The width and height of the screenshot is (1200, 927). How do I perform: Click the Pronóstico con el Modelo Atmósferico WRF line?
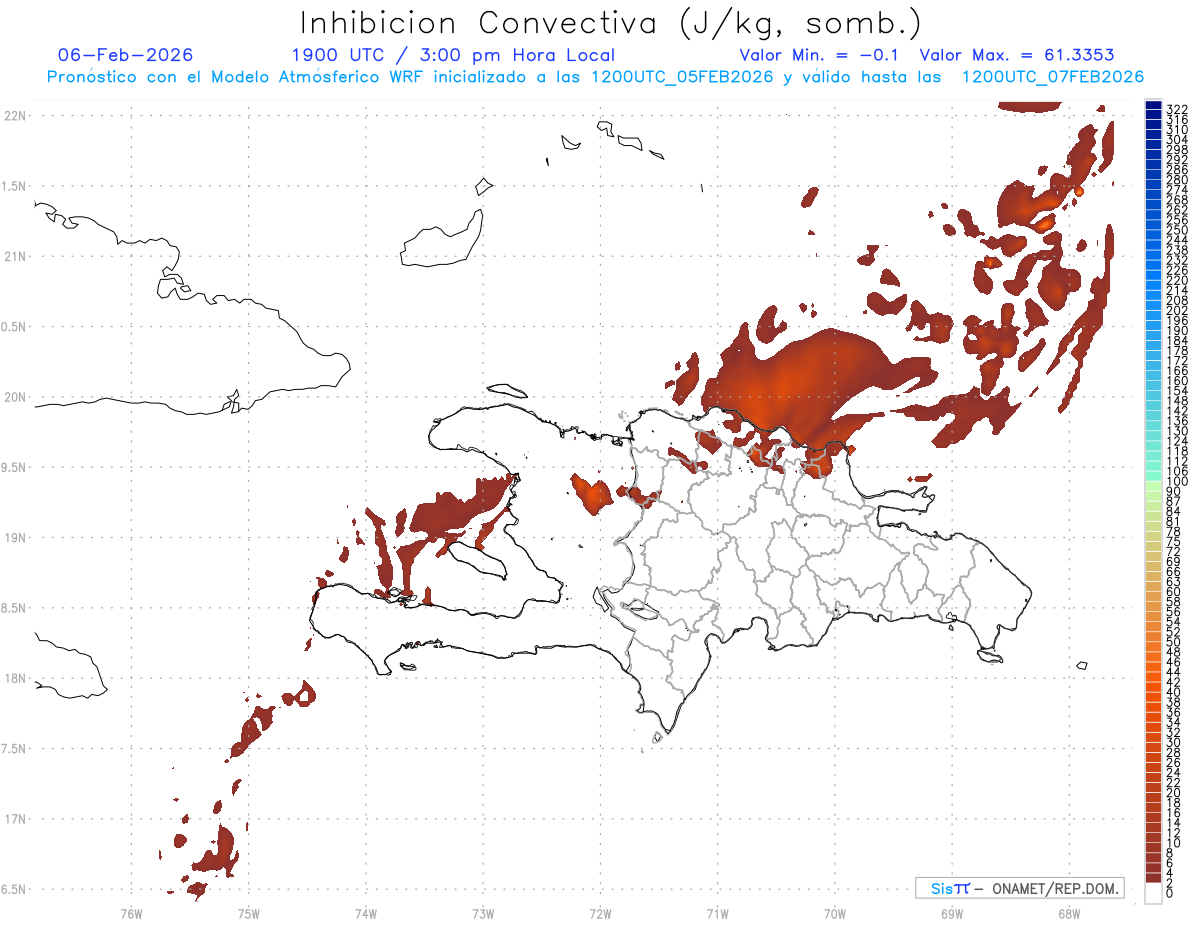[x=595, y=77]
